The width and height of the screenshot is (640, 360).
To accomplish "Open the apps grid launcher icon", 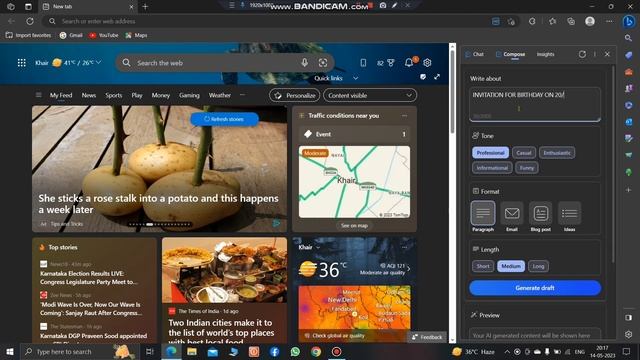I will (x=22, y=62).
